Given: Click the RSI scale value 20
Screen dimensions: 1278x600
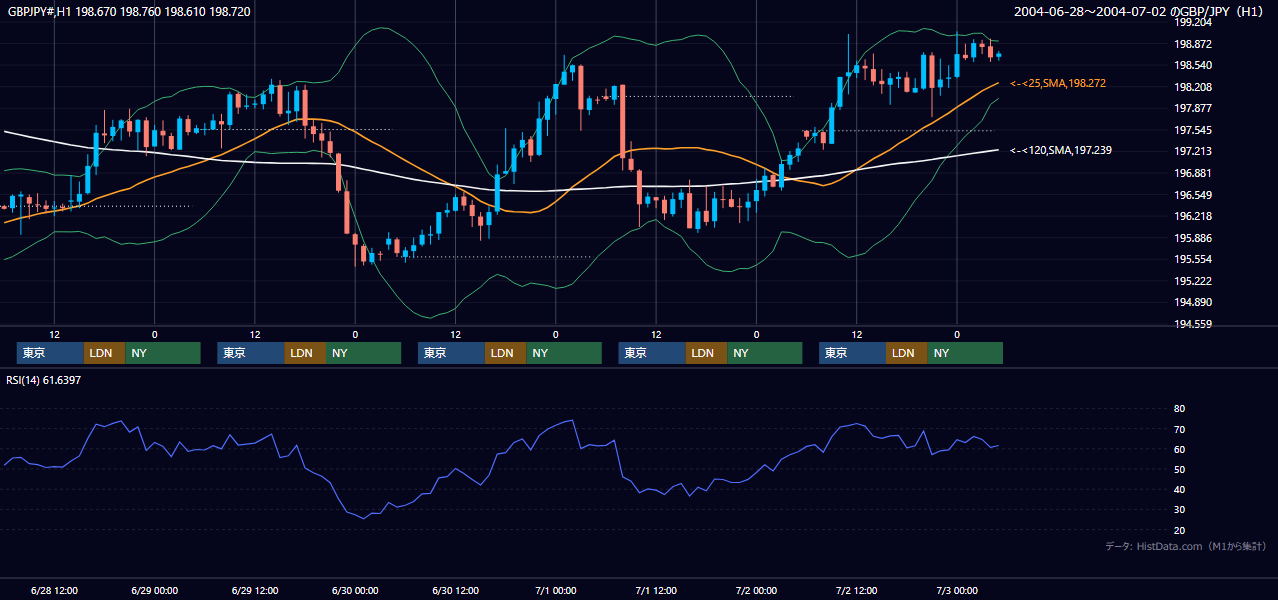Looking at the screenshot, I should tap(1179, 530).
